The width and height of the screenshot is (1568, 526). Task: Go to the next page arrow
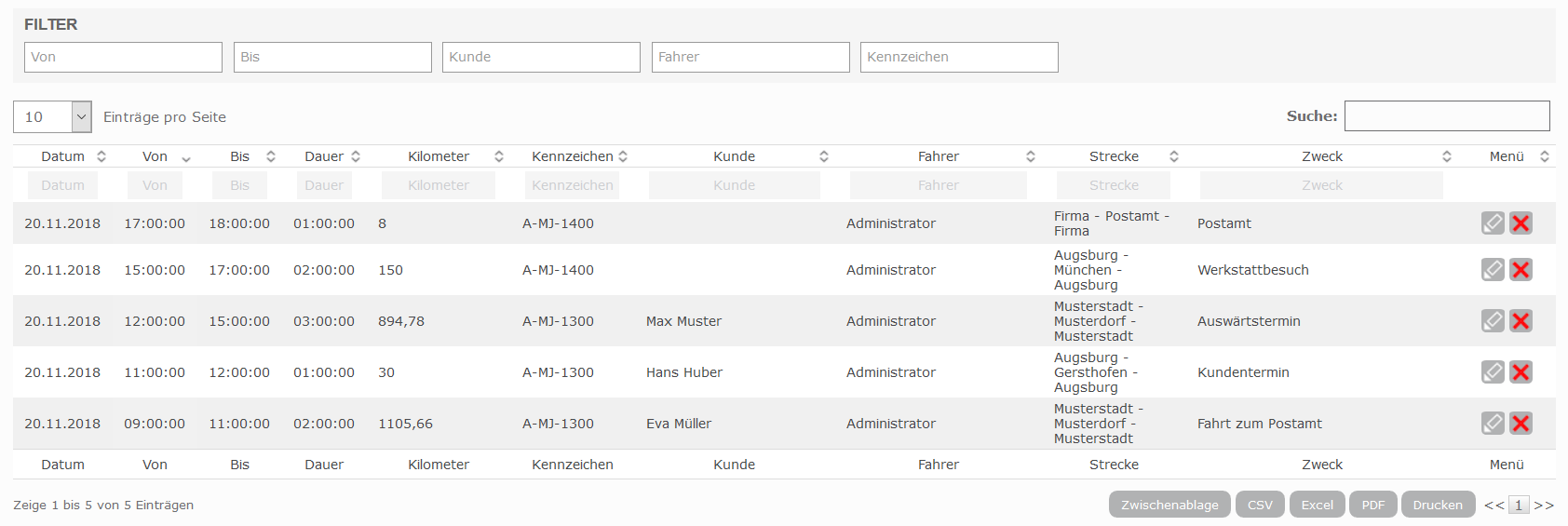click(1544, 506)
